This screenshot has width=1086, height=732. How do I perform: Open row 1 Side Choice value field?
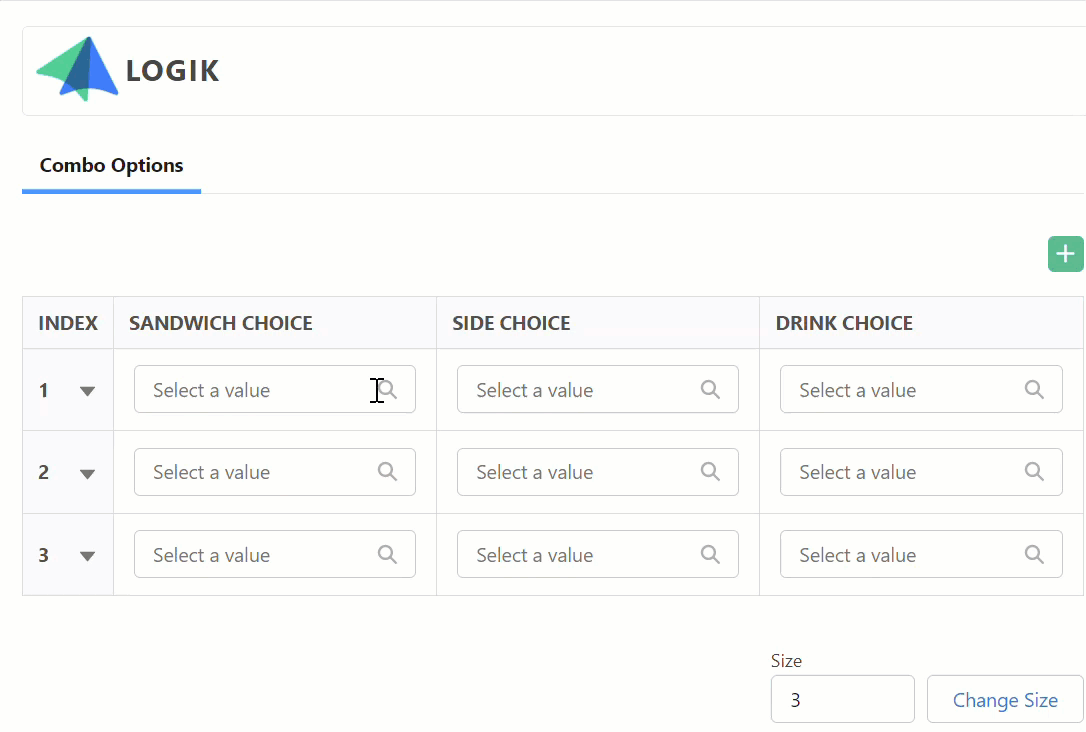(x=598, y=389)
